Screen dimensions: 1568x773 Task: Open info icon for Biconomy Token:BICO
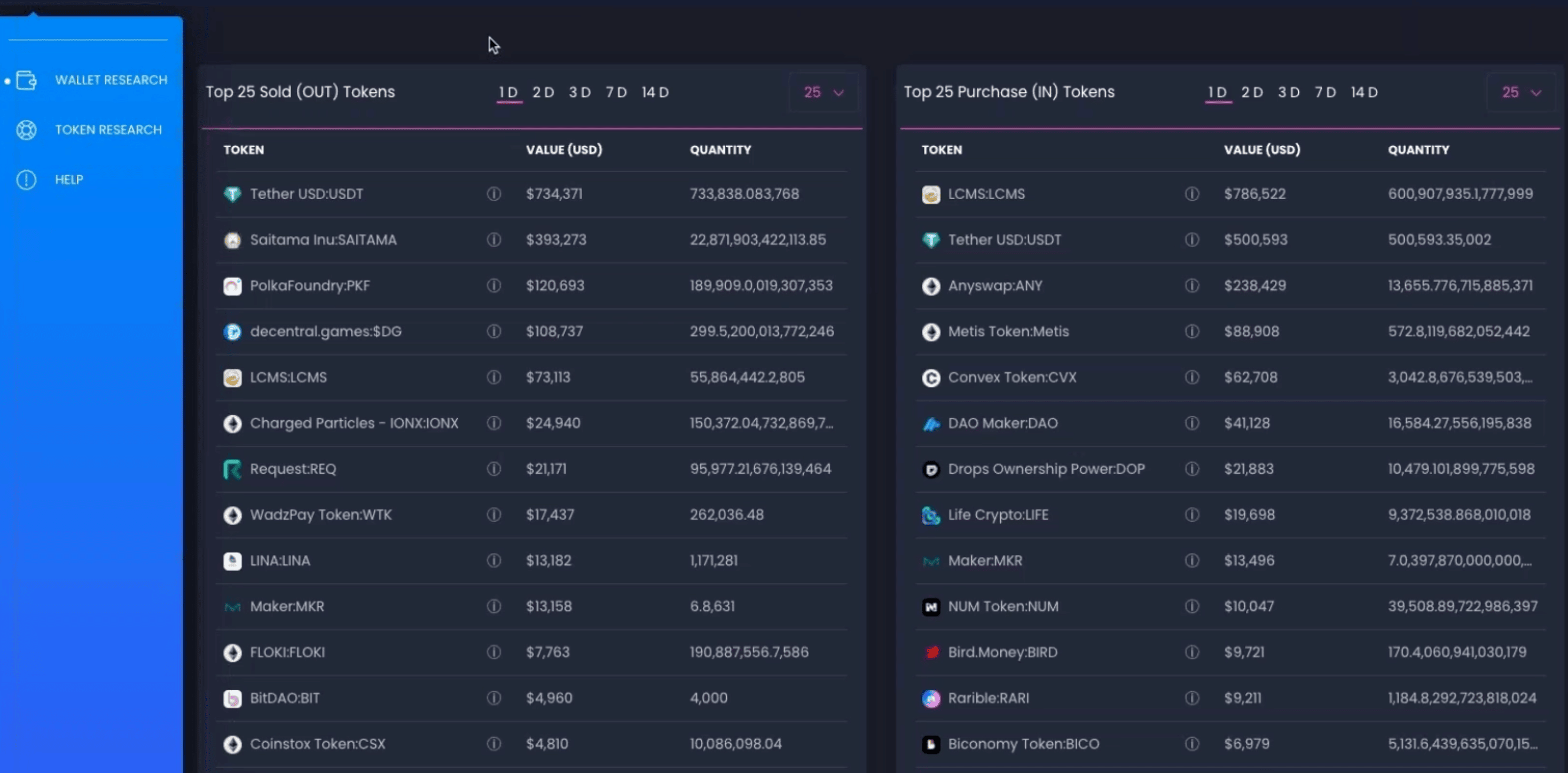(1192, 744)
